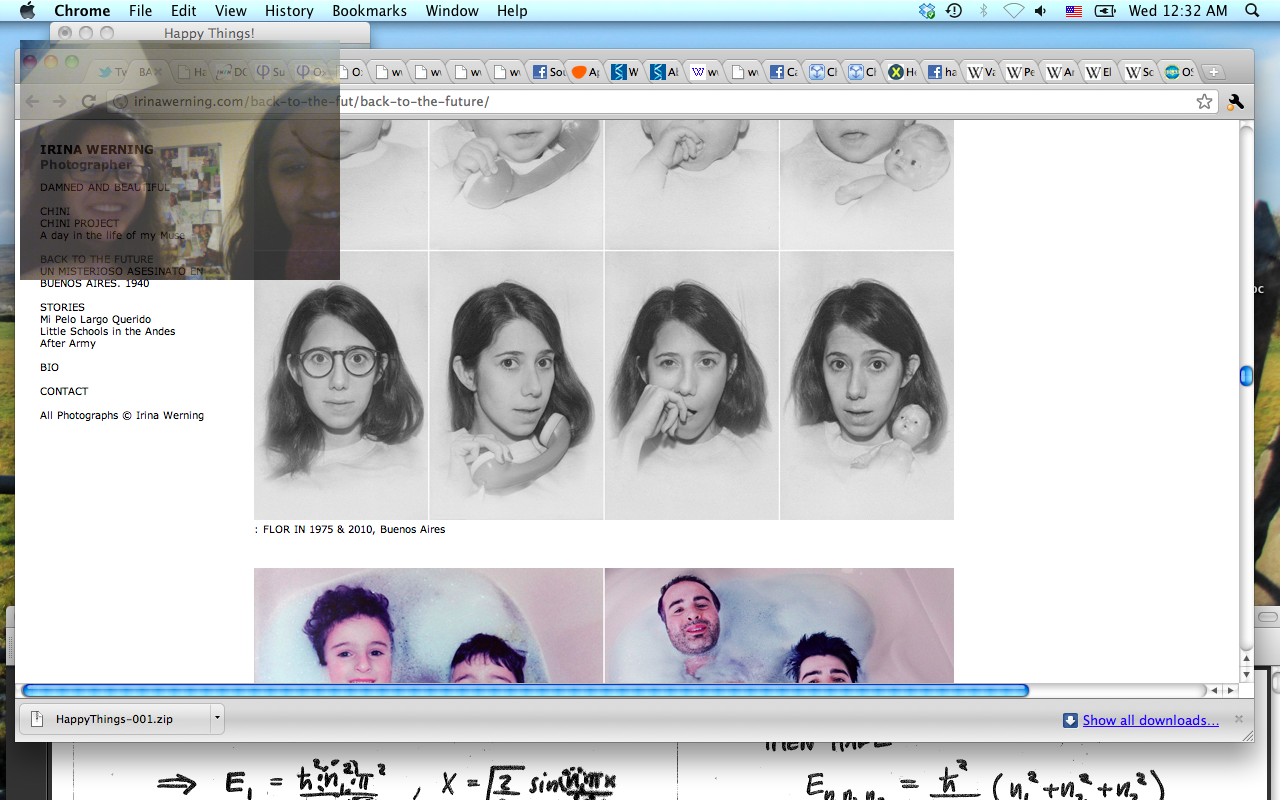Open the US flag input source menu
The image size is (1280, 800).
click(1074, 11)
